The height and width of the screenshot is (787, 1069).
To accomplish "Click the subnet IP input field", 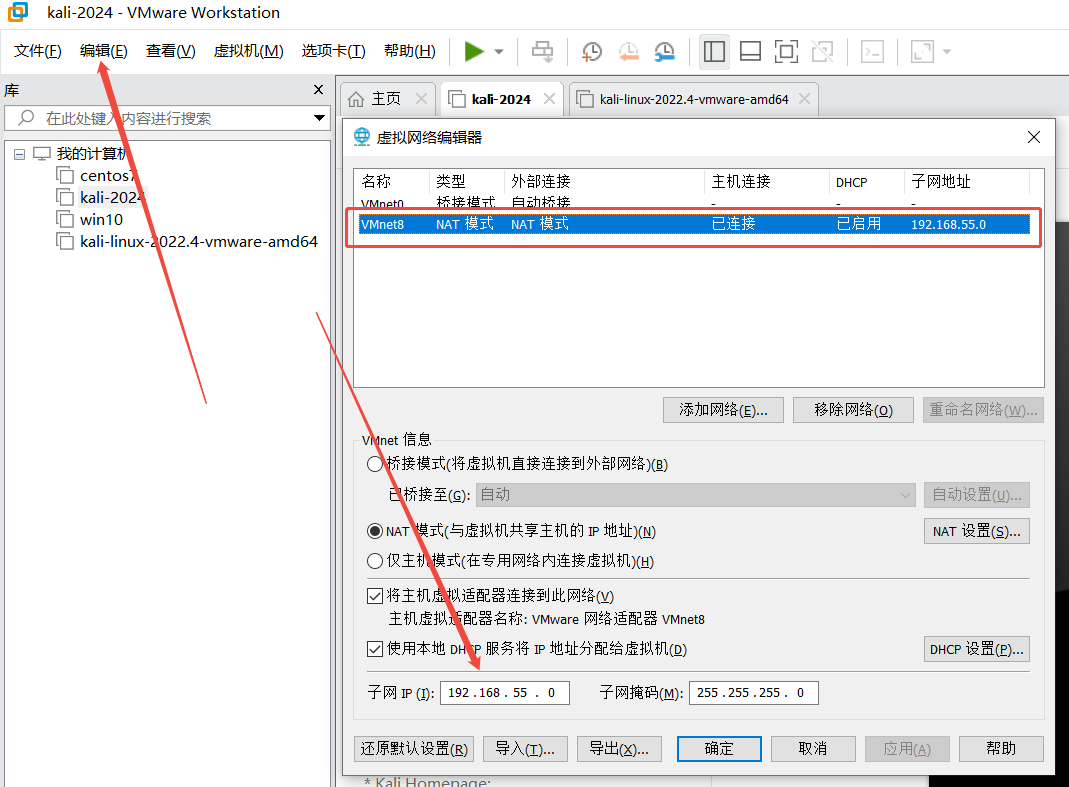I will (504, 693).
